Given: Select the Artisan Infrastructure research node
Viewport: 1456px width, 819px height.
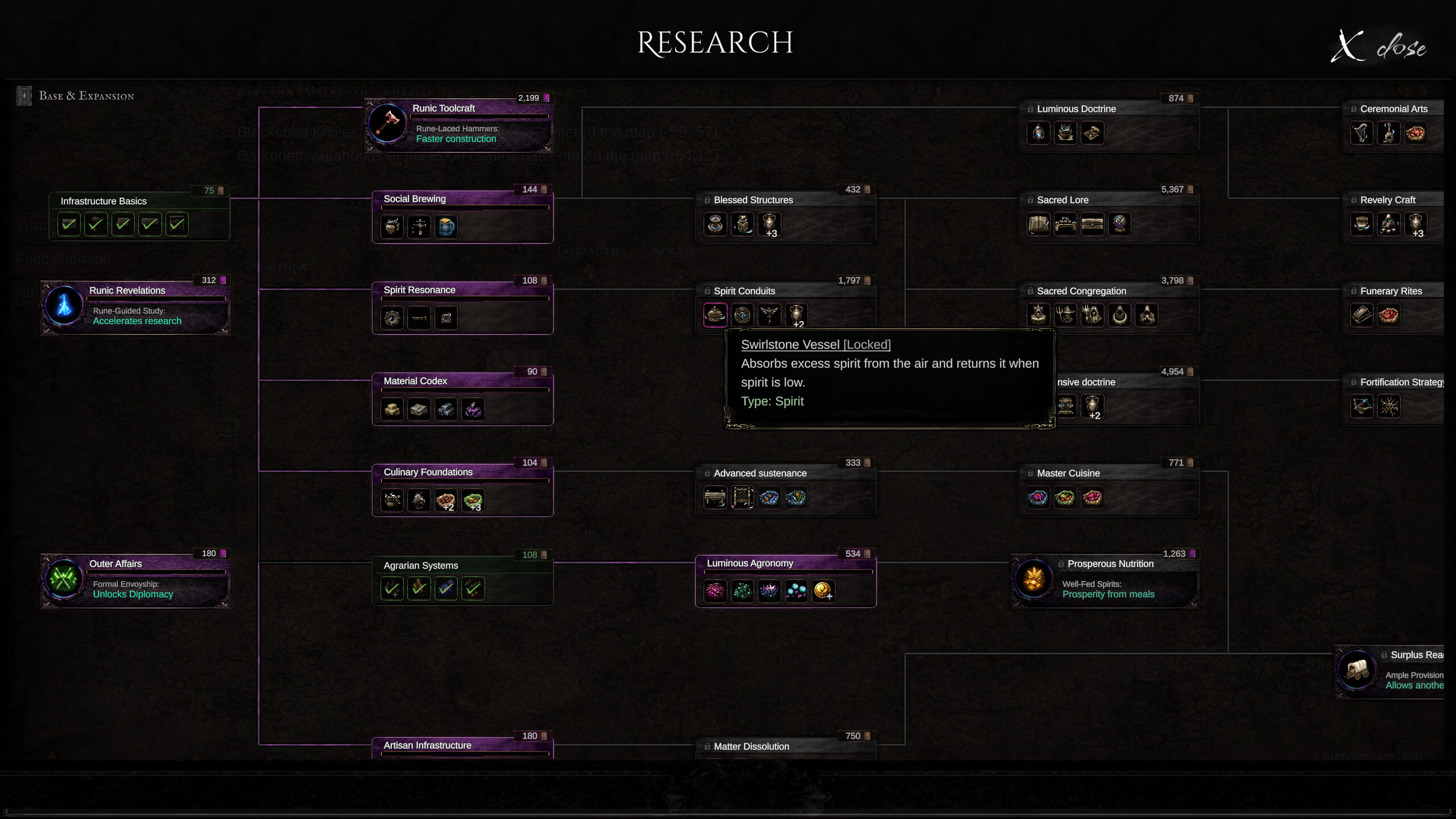Looking at the screenshot, I should pos(462,747).
